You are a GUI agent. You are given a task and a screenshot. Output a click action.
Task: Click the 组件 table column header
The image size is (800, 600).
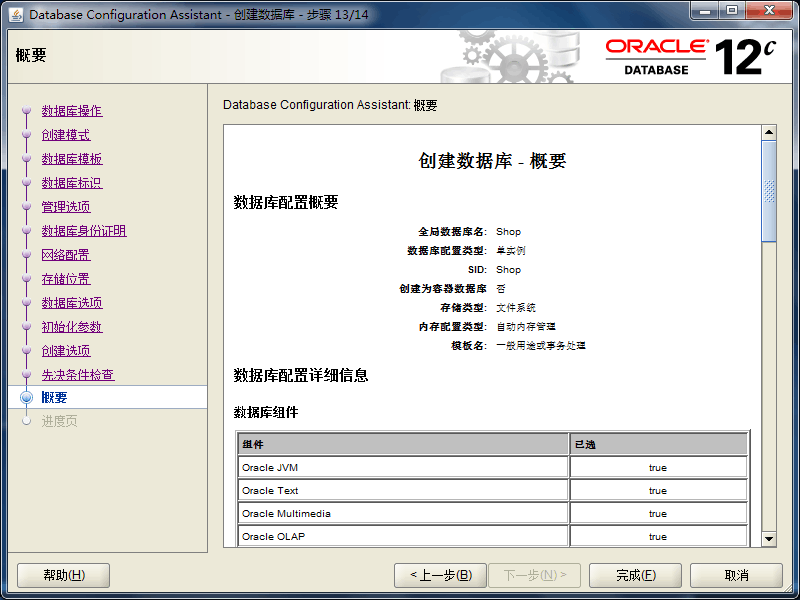[x=403, y=444]
